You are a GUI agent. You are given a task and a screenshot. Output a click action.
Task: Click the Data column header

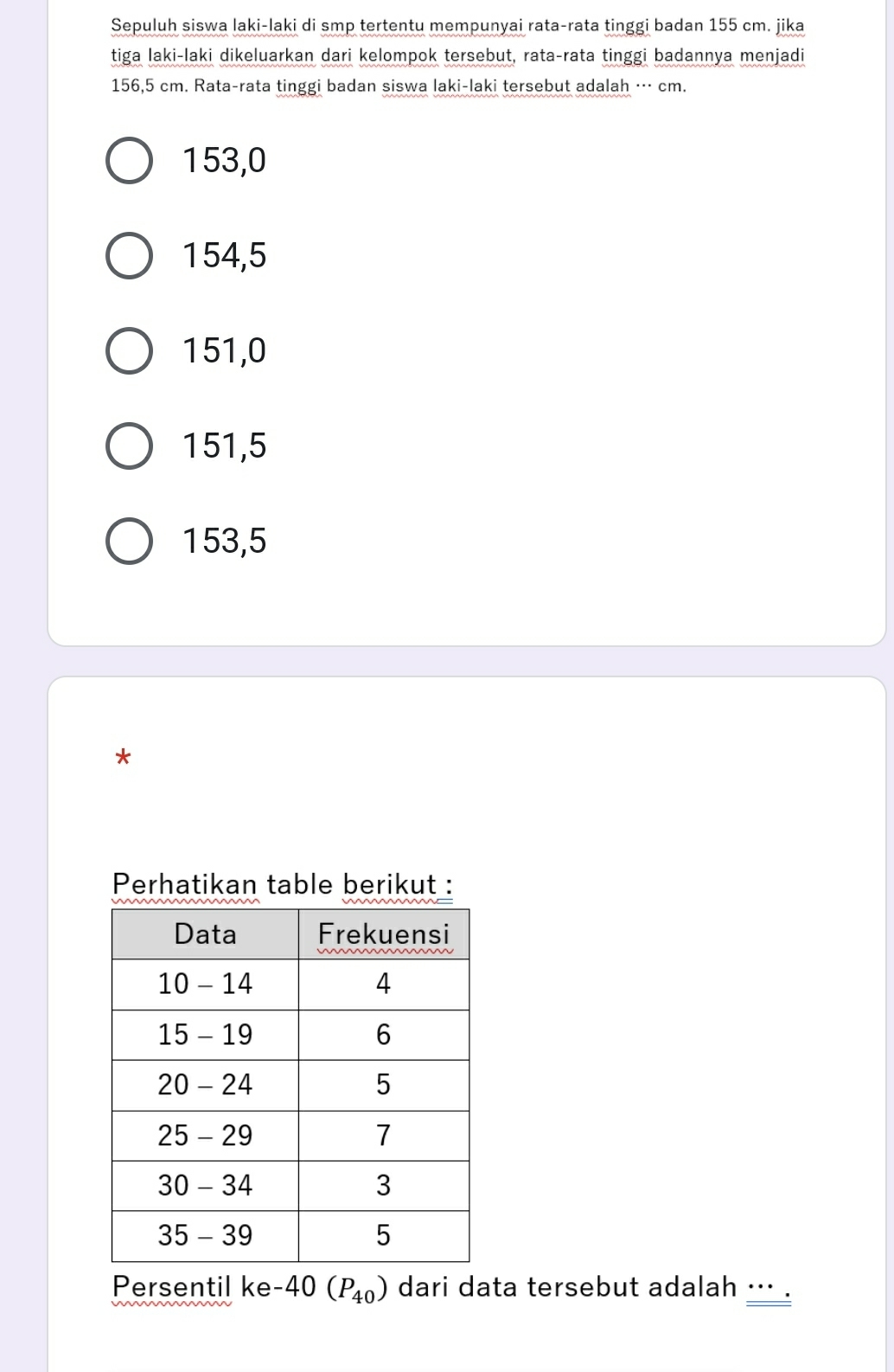click(205, 934)
